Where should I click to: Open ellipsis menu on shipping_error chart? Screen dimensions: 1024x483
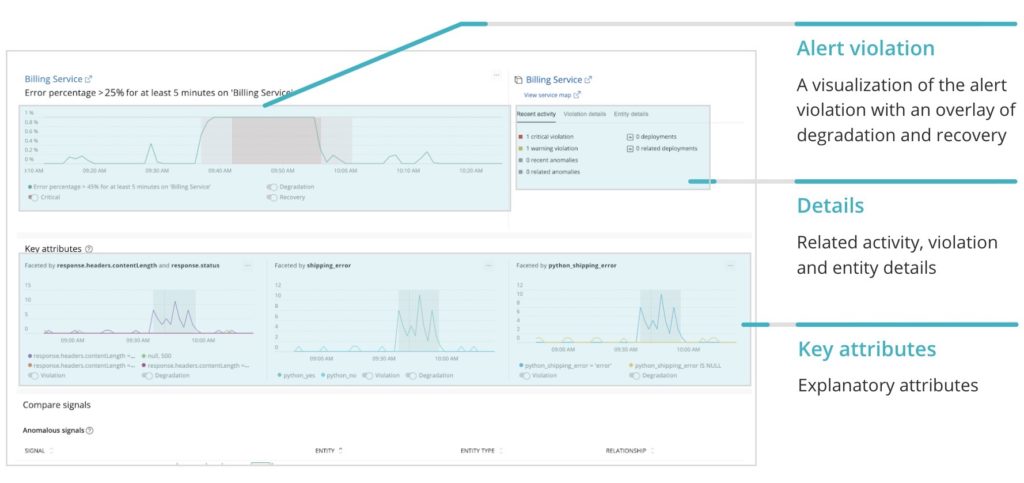pyautogui.click(x=489, y=266)
